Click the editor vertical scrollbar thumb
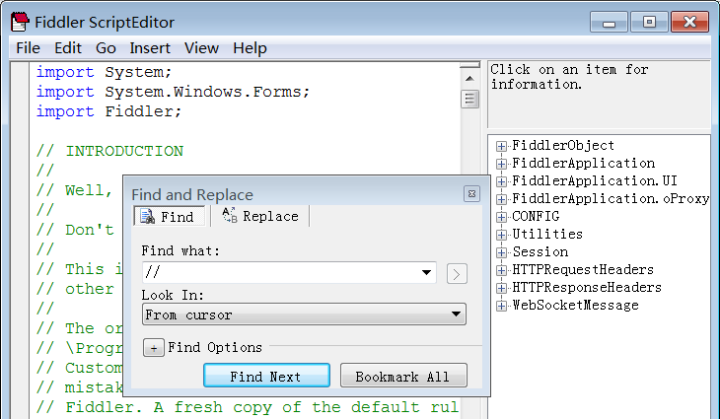Viewport: 720px width, 420px height. [469, 99]
